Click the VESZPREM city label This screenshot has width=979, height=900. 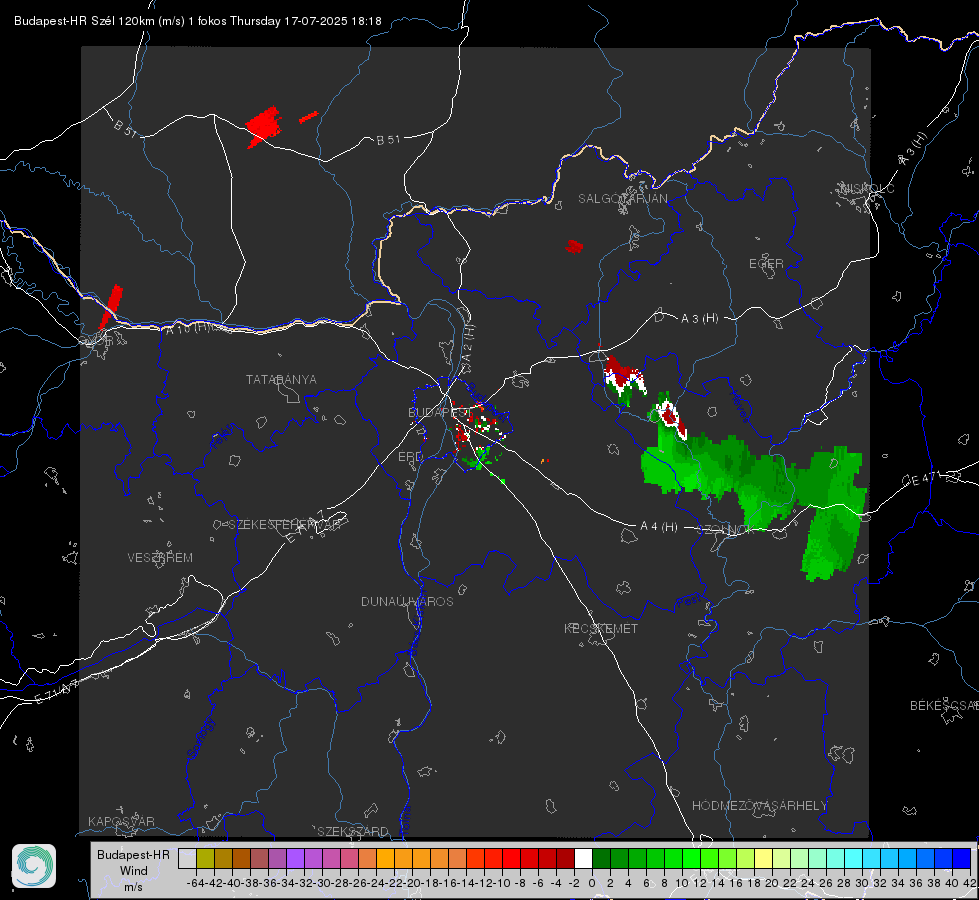pos(160,558)
